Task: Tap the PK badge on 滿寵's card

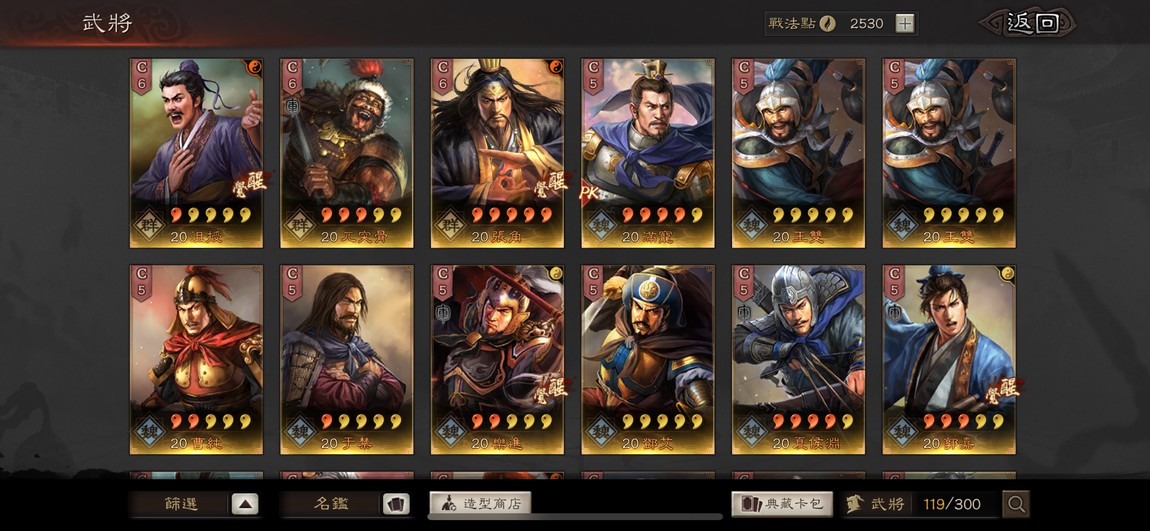Action: pos(589,194)
